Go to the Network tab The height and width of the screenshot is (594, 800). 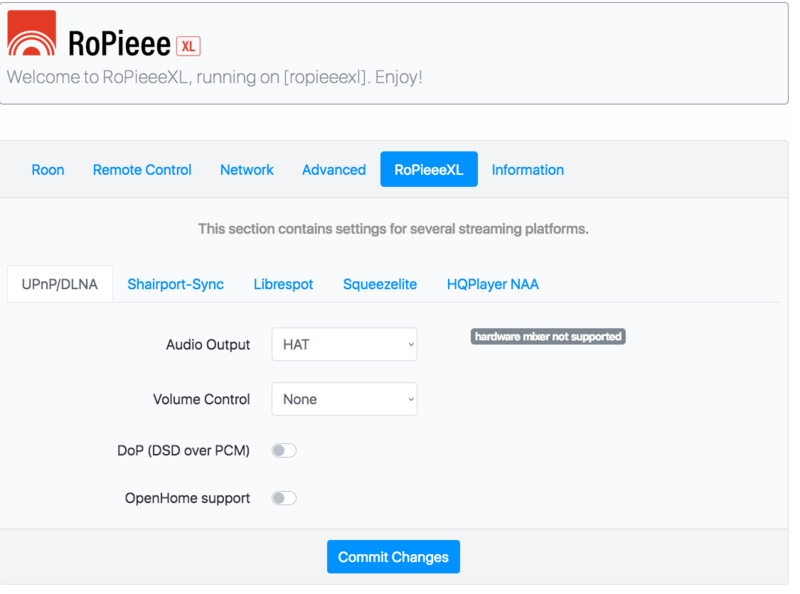click(x=247, y=170)
